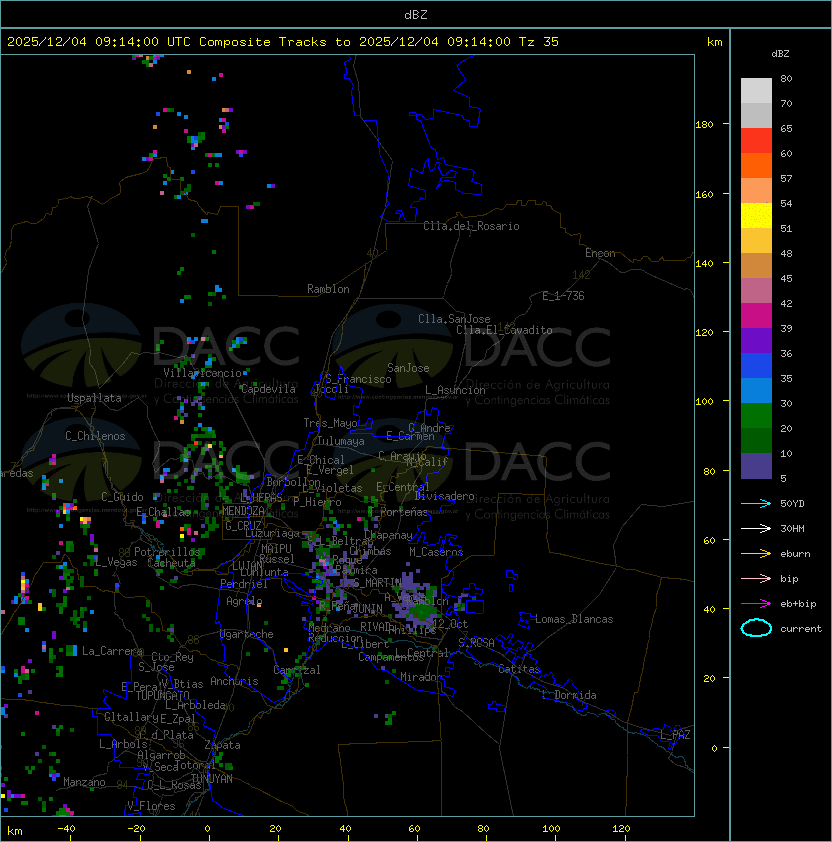Select the L_PAZ label on map
Screen dimensions: 832x842
click(x=675, y=735)
